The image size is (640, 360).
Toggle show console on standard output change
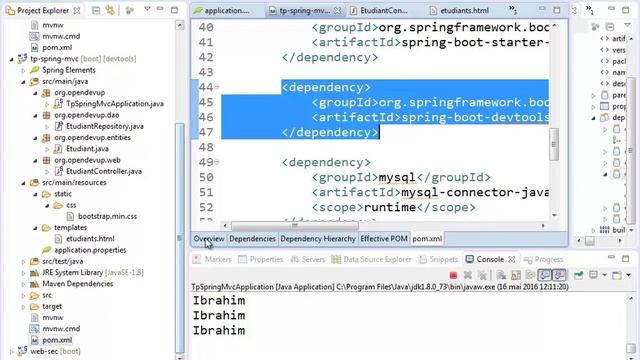click(544, 275)
